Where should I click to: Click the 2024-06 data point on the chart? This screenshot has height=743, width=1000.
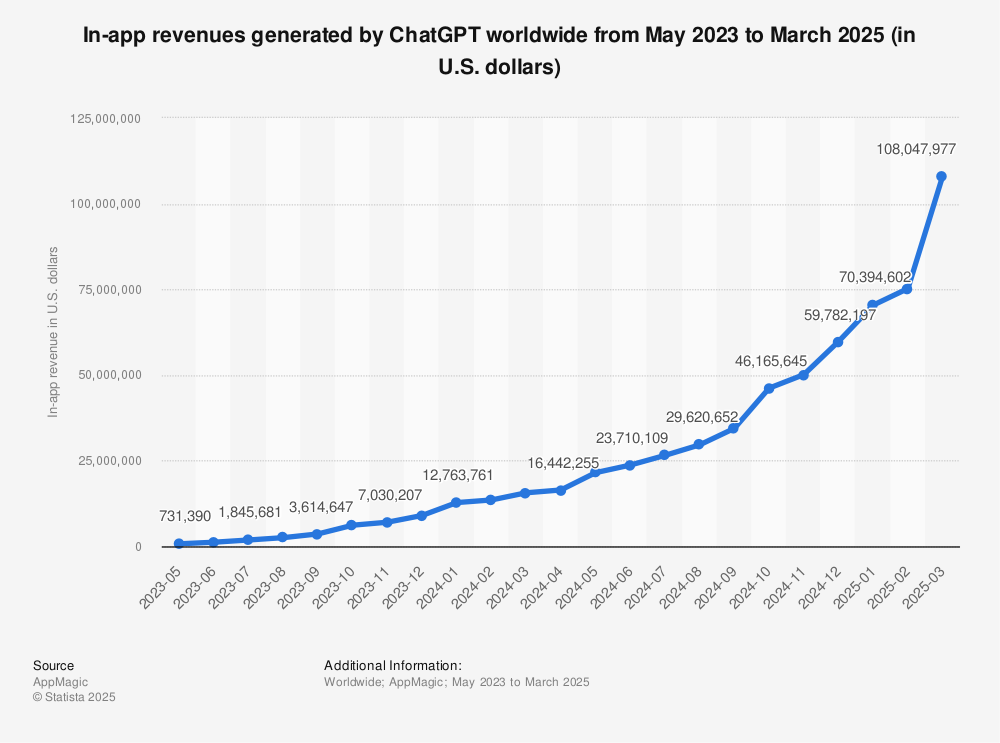point(629,465)
